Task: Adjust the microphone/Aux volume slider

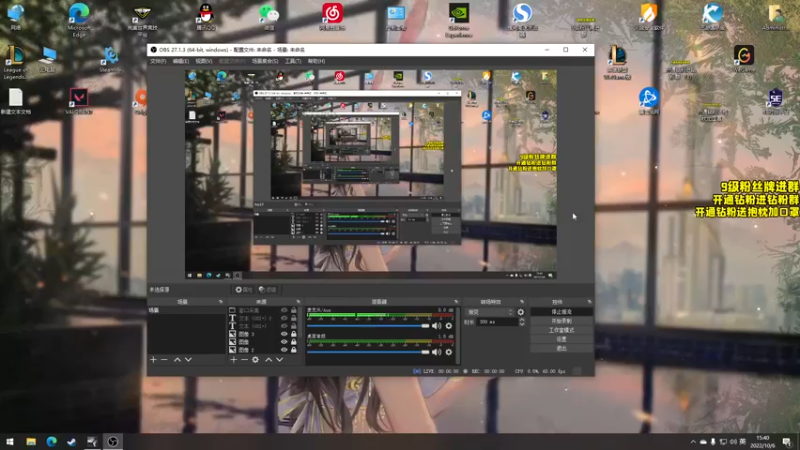Action: point(367,325)
